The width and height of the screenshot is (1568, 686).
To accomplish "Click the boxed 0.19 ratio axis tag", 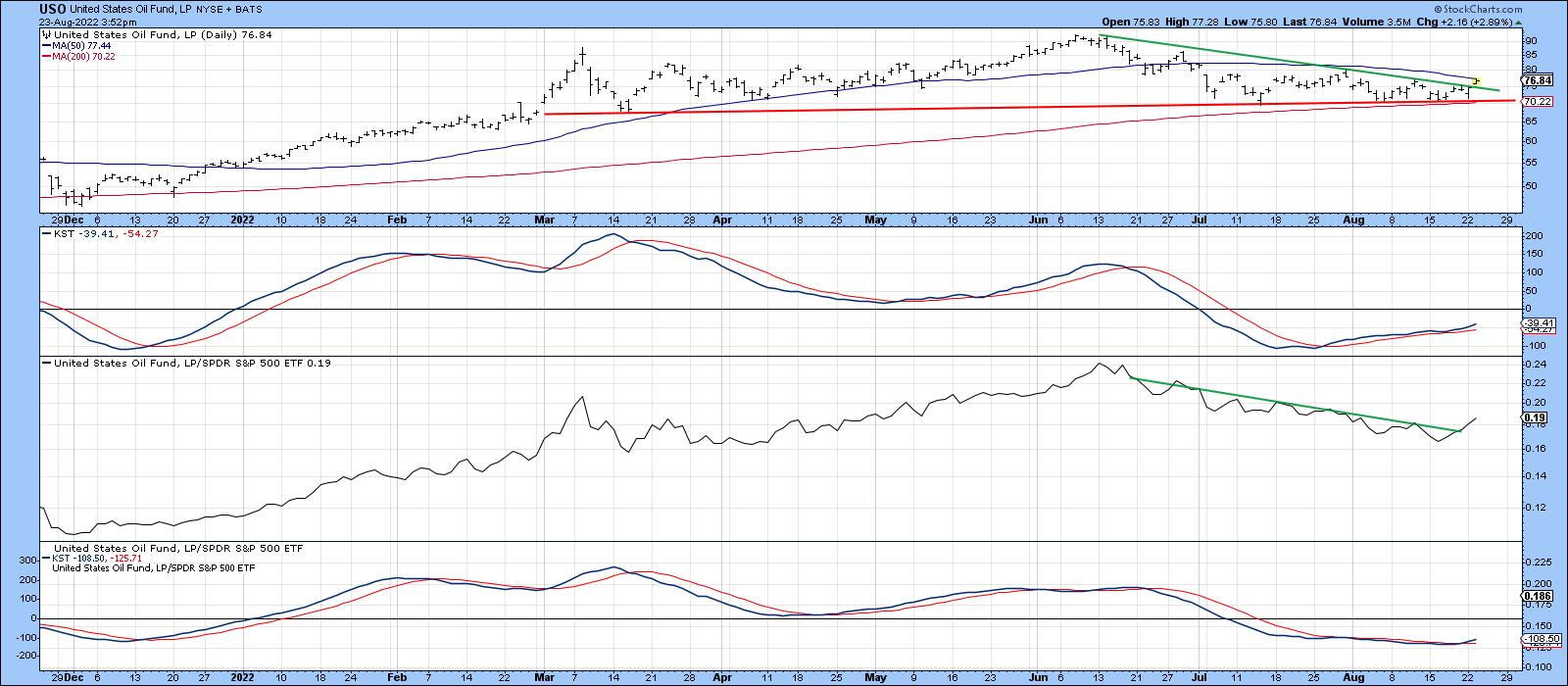I will pyautogui.click(x=1536, y=418).
